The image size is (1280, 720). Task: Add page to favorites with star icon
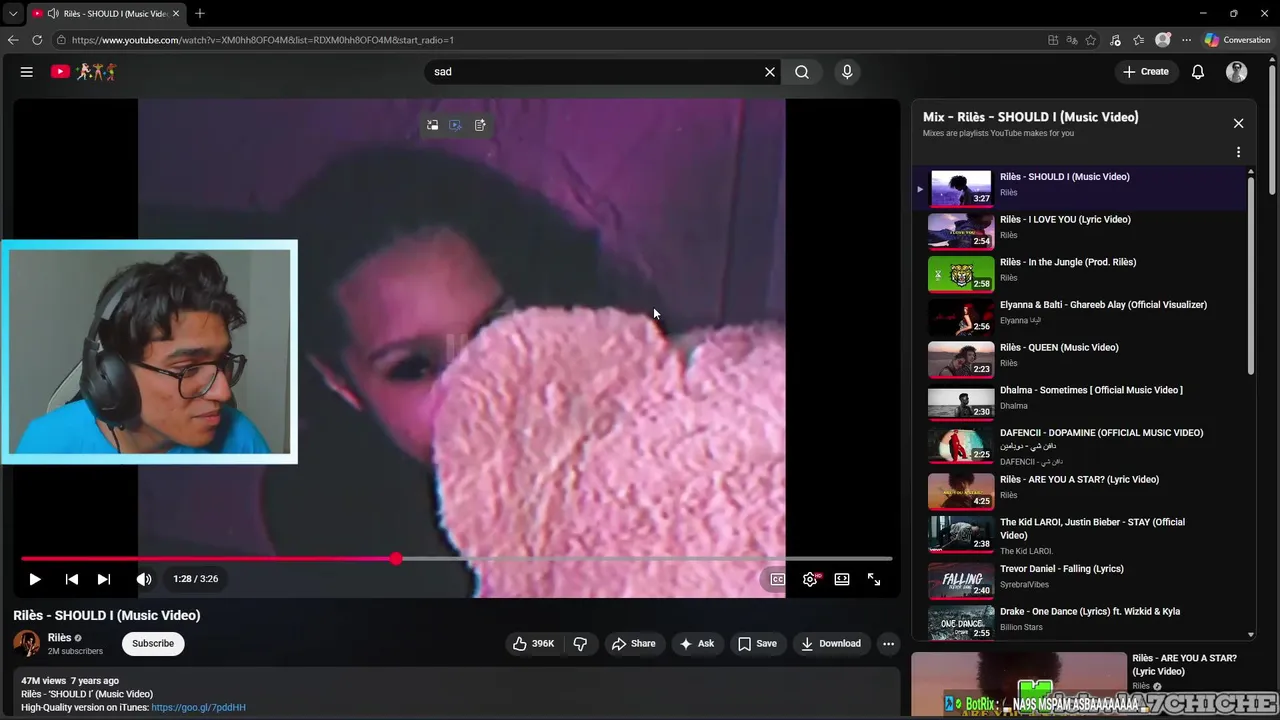1091,40
